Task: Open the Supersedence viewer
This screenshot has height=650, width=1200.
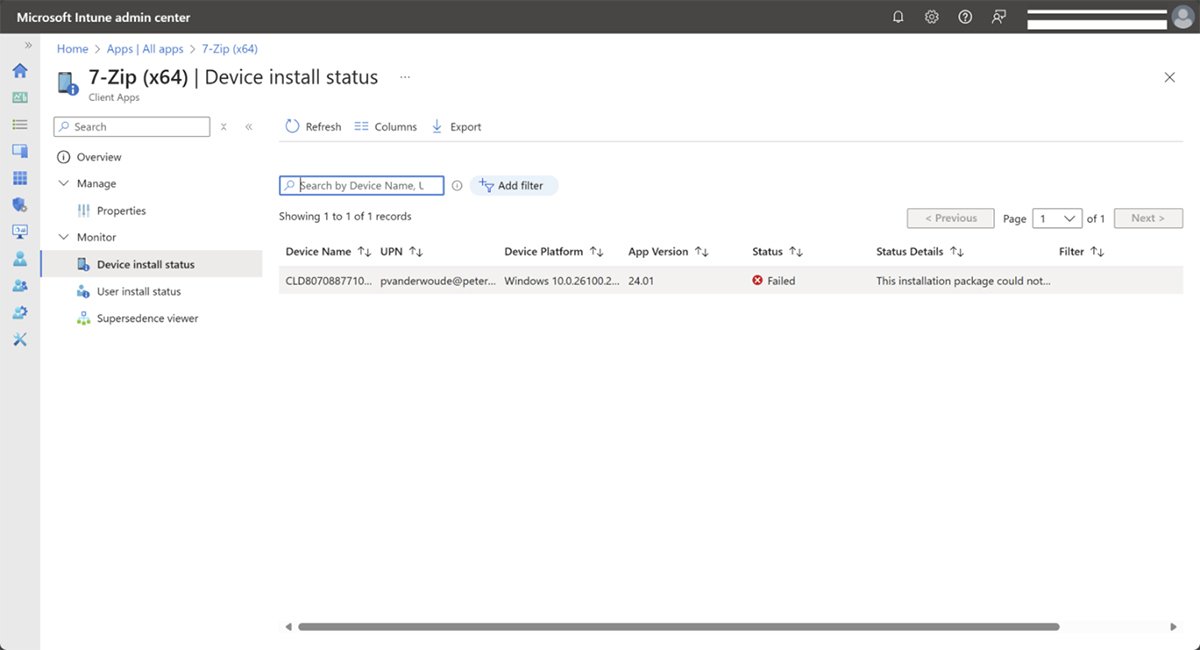Action: tap(147, 319)
